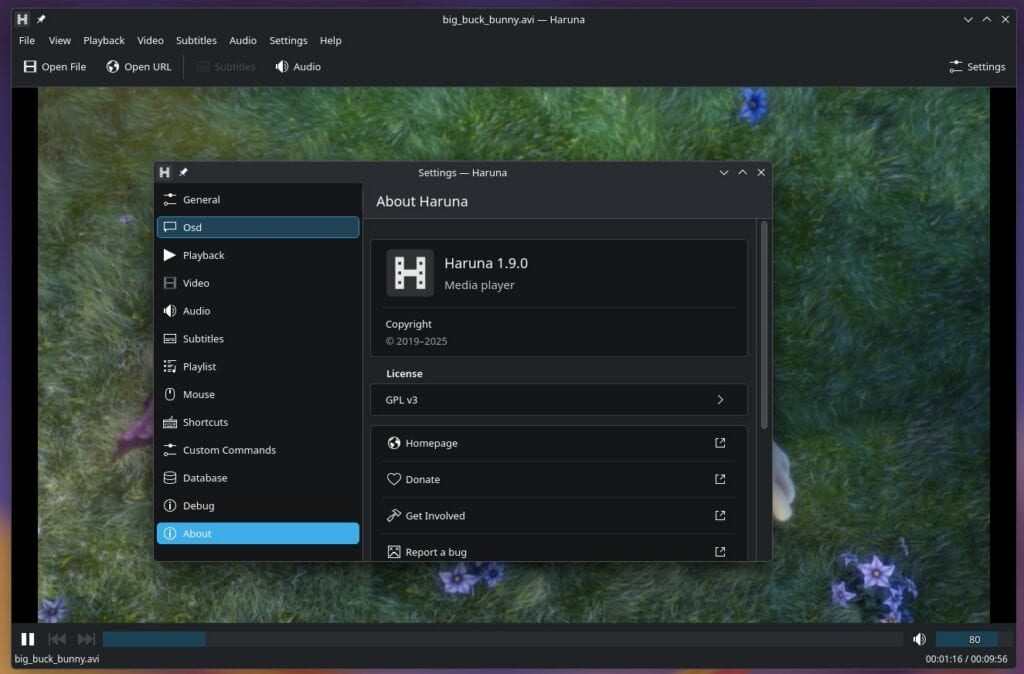Open the Report a bug link
Image resolution: width=1024 pixels, height=674 pixels.
pos(559,552)
